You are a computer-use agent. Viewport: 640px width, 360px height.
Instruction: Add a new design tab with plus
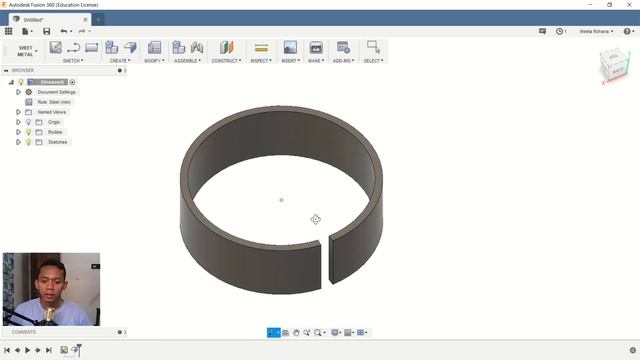98,19
